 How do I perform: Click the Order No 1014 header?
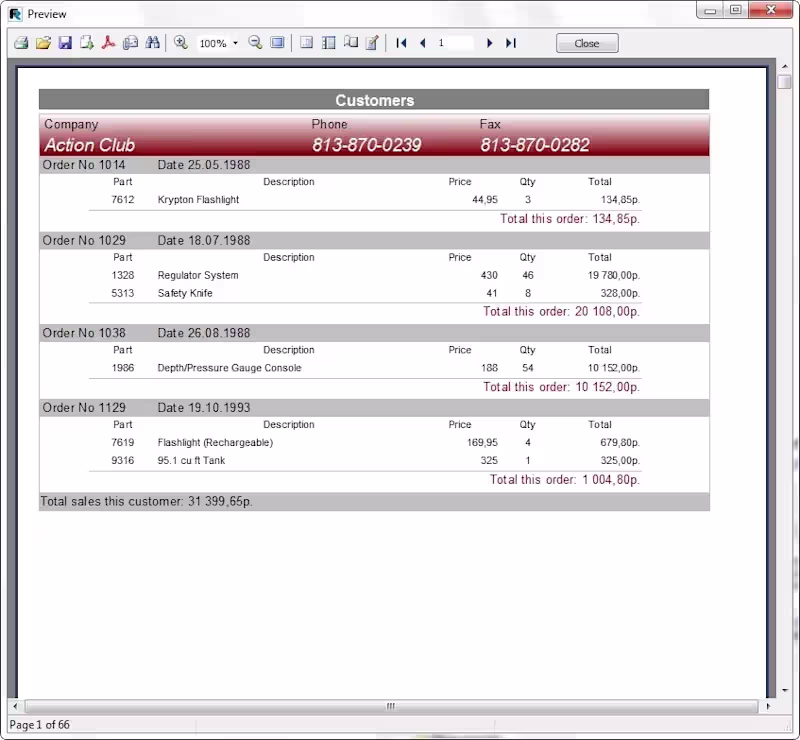point(84,165)
